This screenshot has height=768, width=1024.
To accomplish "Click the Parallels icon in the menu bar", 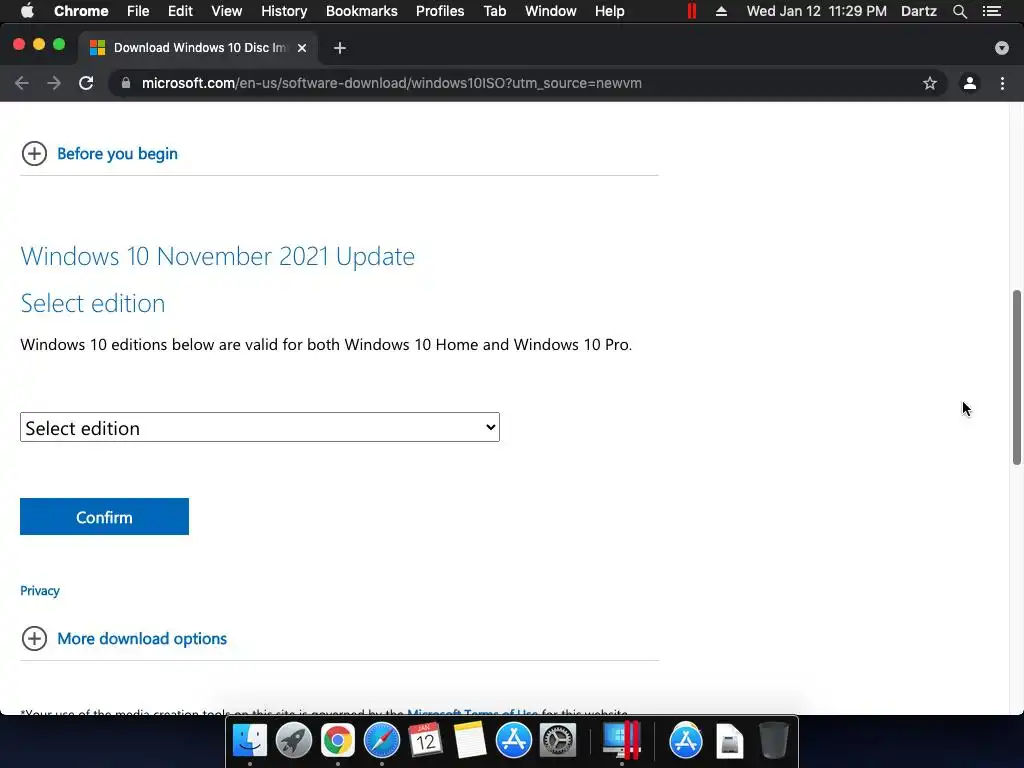I will click(x=692, y=11).
